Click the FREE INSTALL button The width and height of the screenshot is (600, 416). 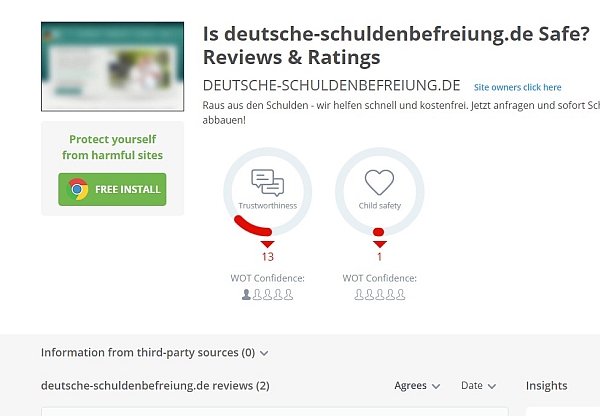[112, 189]
